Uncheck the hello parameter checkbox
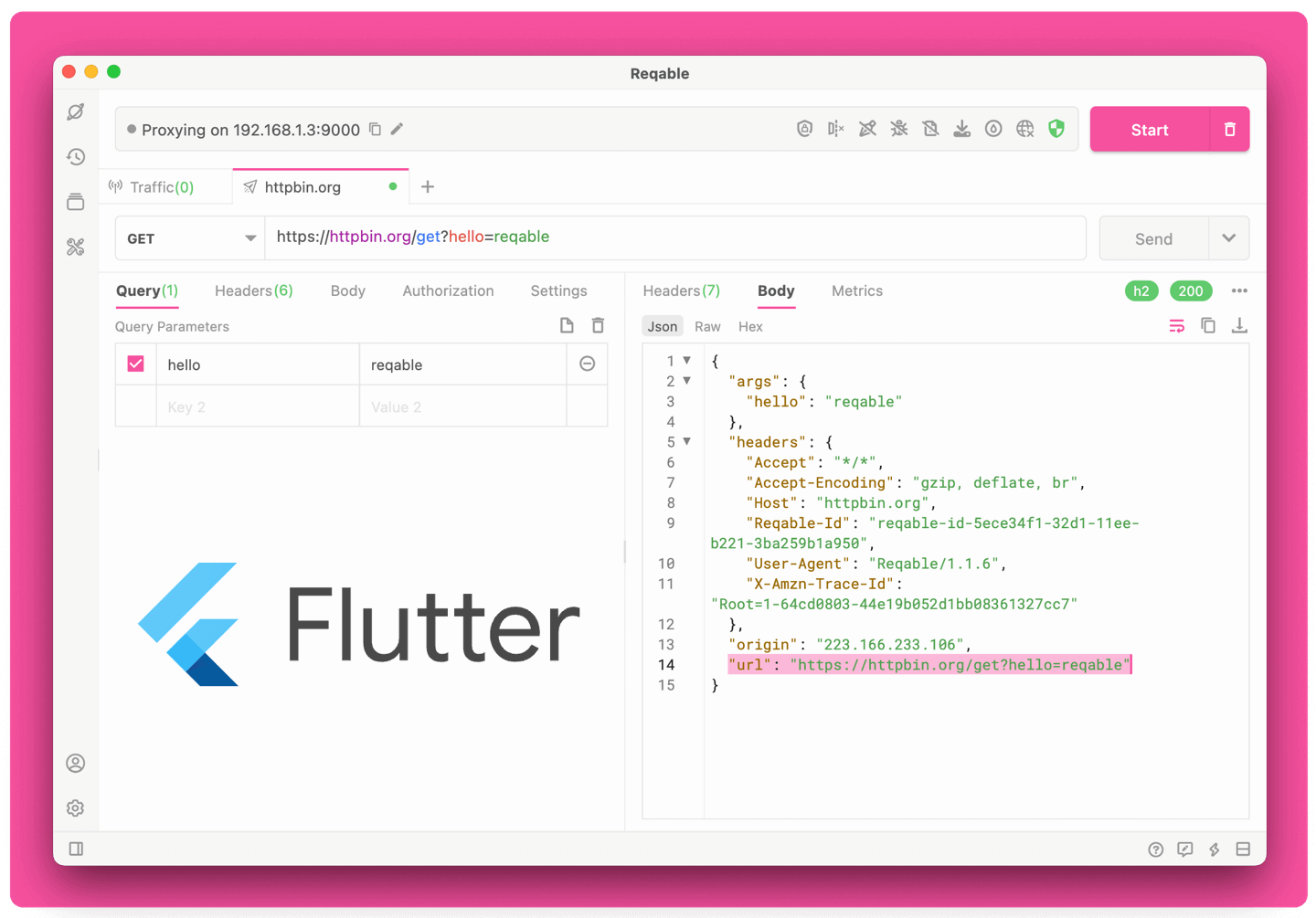 [136, 364]
